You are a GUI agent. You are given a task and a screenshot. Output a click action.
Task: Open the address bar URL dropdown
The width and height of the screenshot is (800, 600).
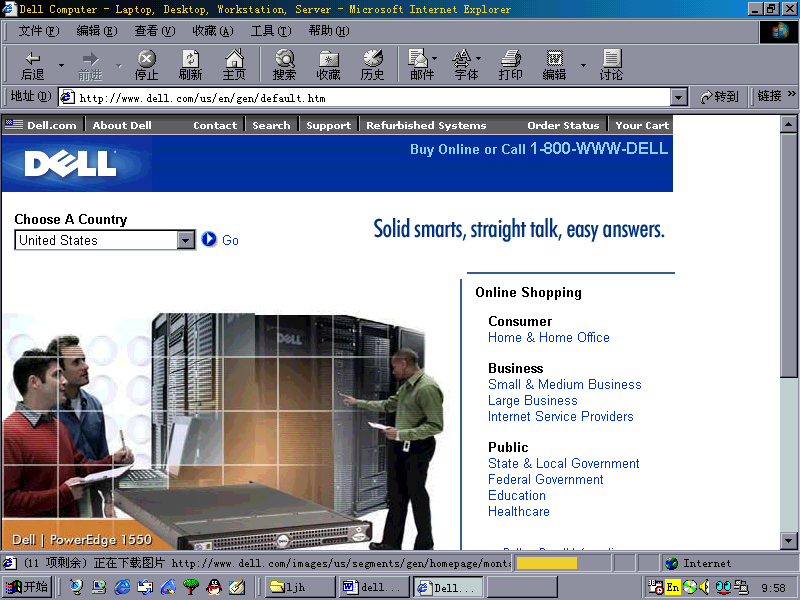(678, 97)
